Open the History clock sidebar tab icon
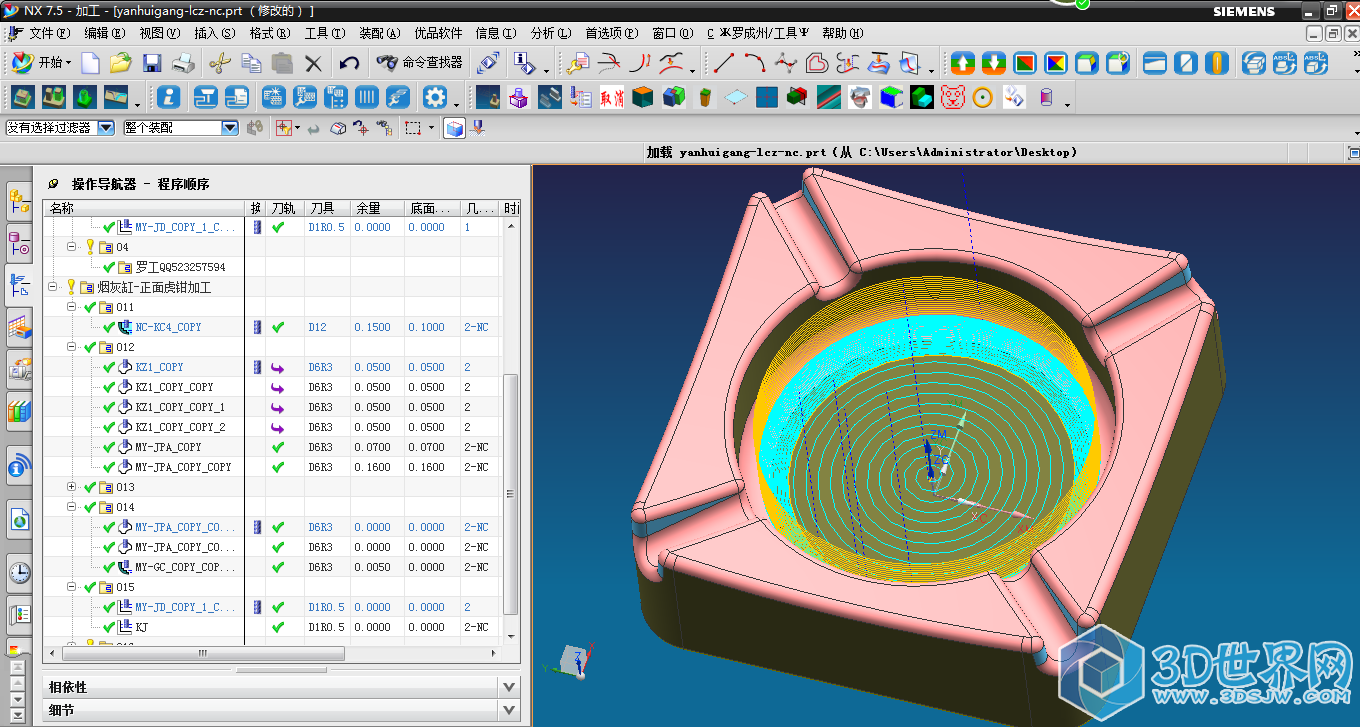 19,572
